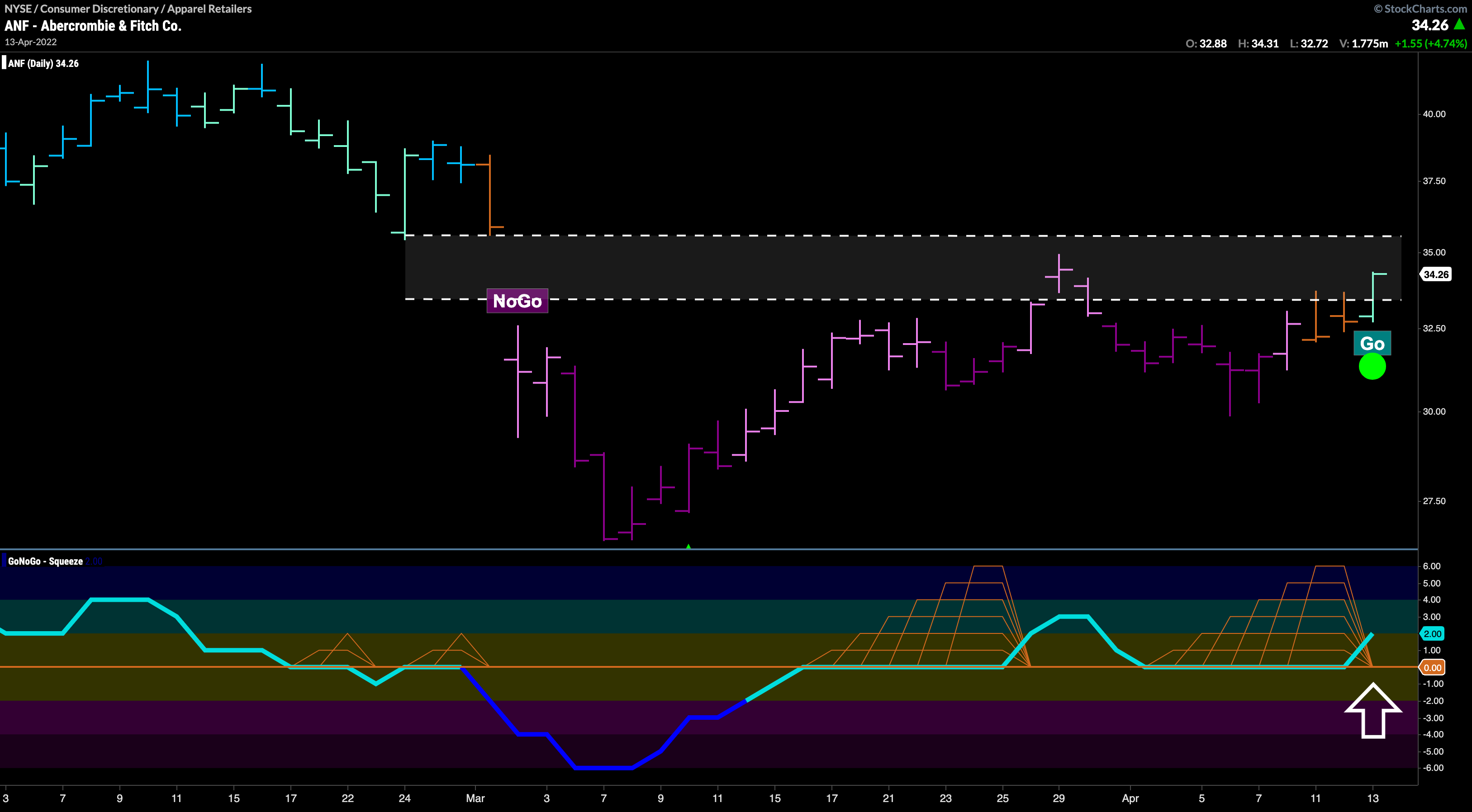Viewport: 1472px width, 812px height.
Task: Click the lowest purple price bar near 7 March
Action: (x=604, y=496)
